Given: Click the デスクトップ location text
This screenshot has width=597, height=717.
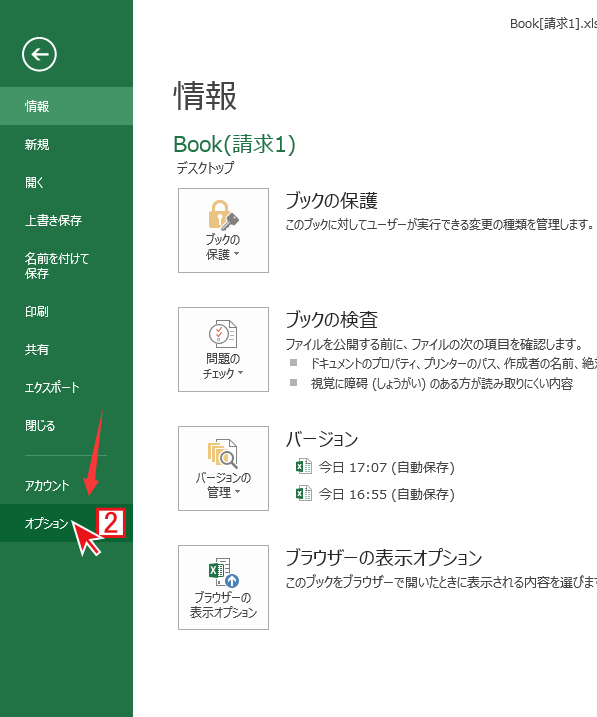Looking at the screenshot, I should pyautogui.click(x=205, y=168).
